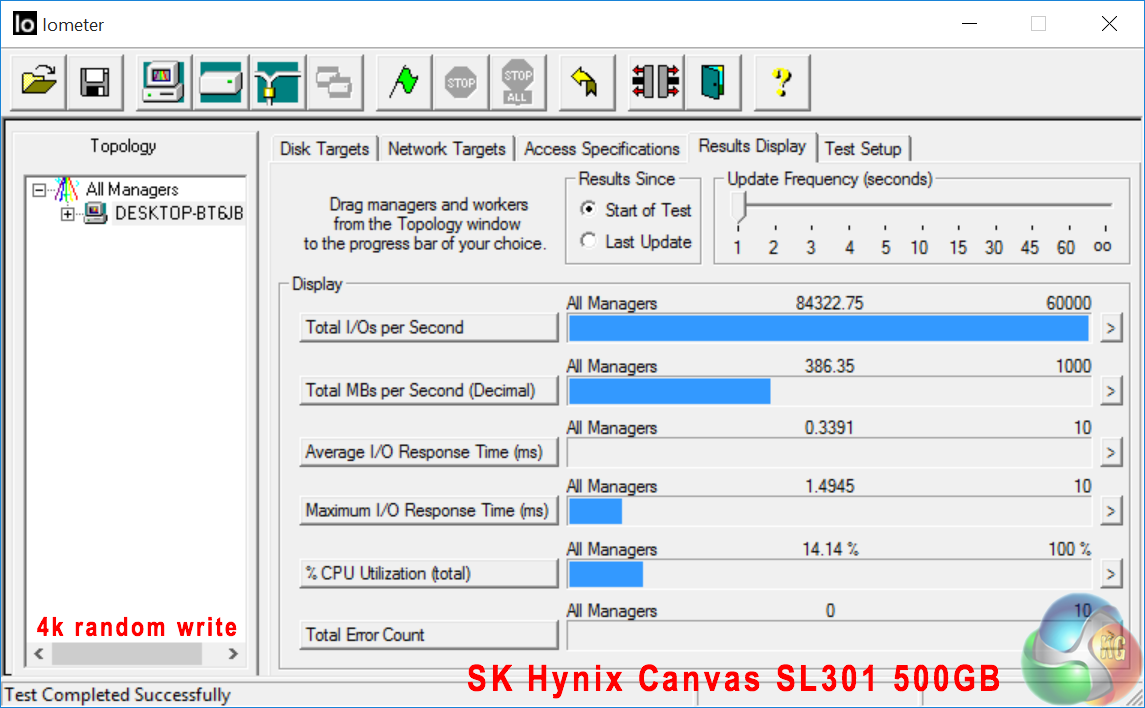Collapse the All Managers tree node

click(x=39, y=189)
